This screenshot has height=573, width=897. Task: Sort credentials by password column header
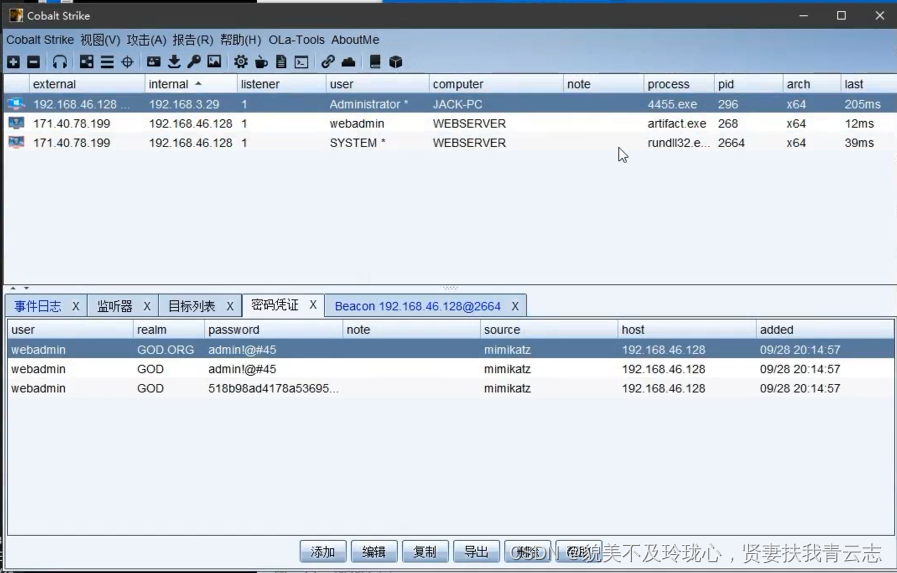pos(273,330)
